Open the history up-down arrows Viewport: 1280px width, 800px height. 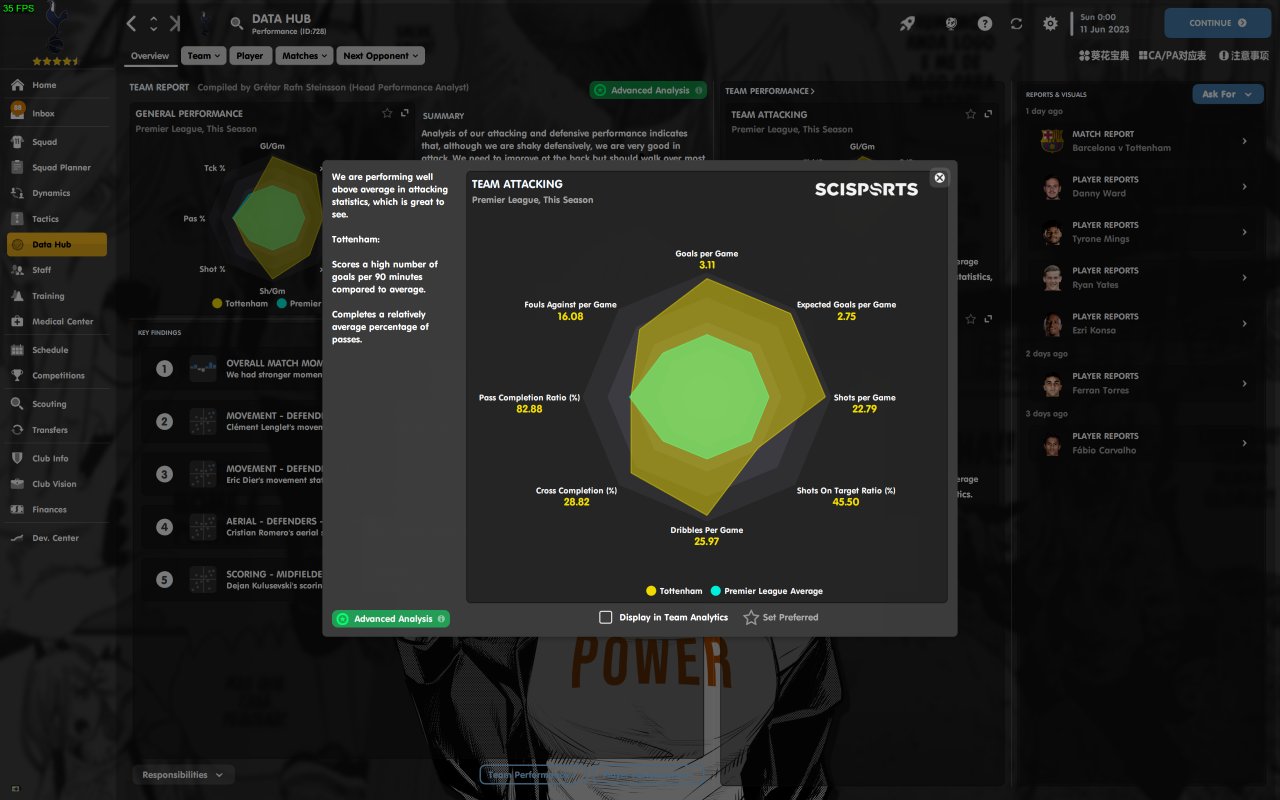(154, 23)
